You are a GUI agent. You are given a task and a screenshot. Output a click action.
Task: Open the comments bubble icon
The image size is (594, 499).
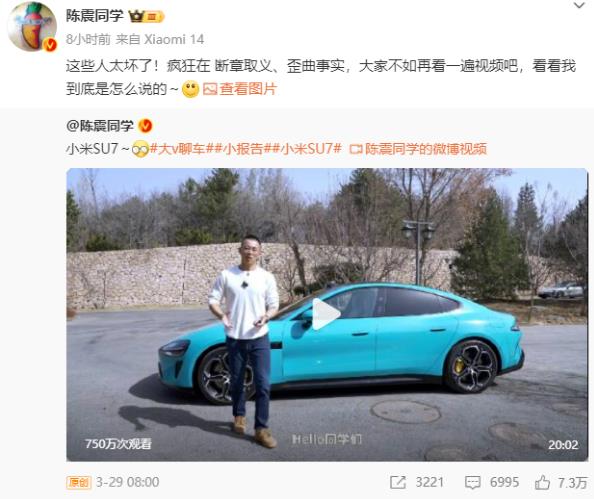(x=472, y=482)
